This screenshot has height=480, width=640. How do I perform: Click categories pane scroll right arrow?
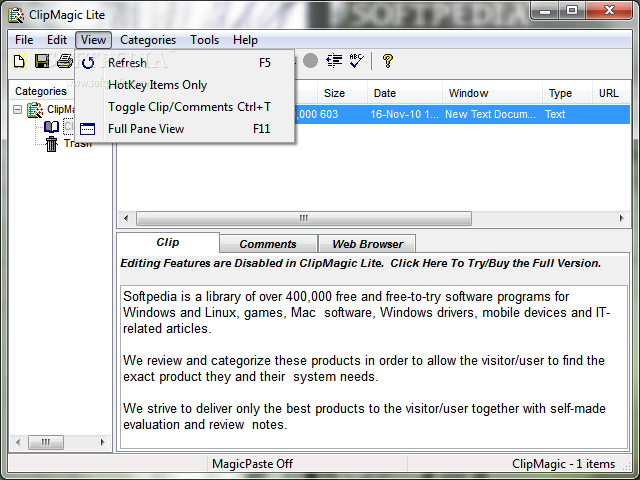tap(102, 442)
